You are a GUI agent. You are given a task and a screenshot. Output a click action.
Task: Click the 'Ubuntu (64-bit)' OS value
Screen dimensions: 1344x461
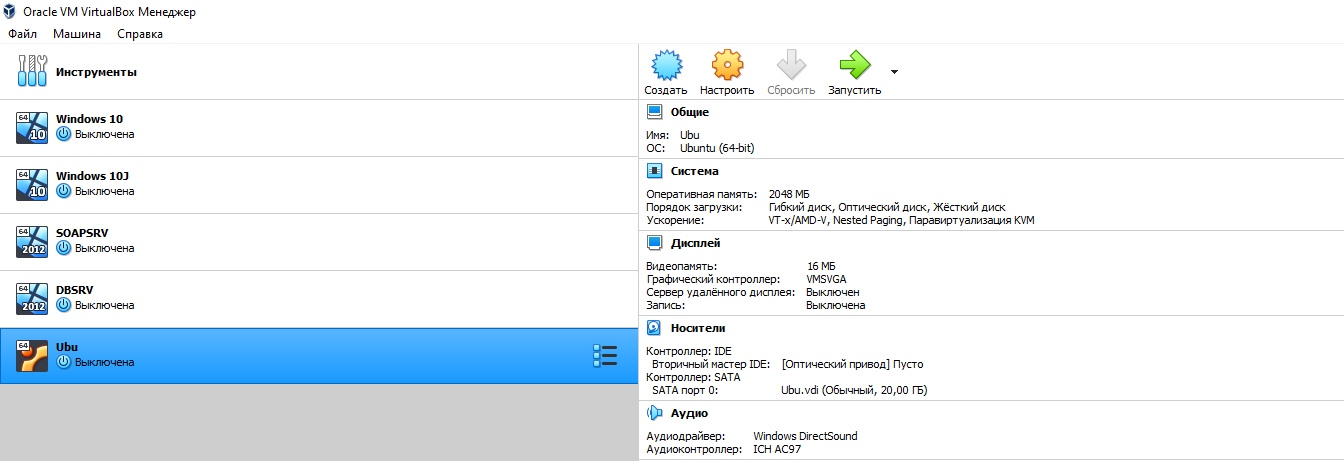pos(717,148)
